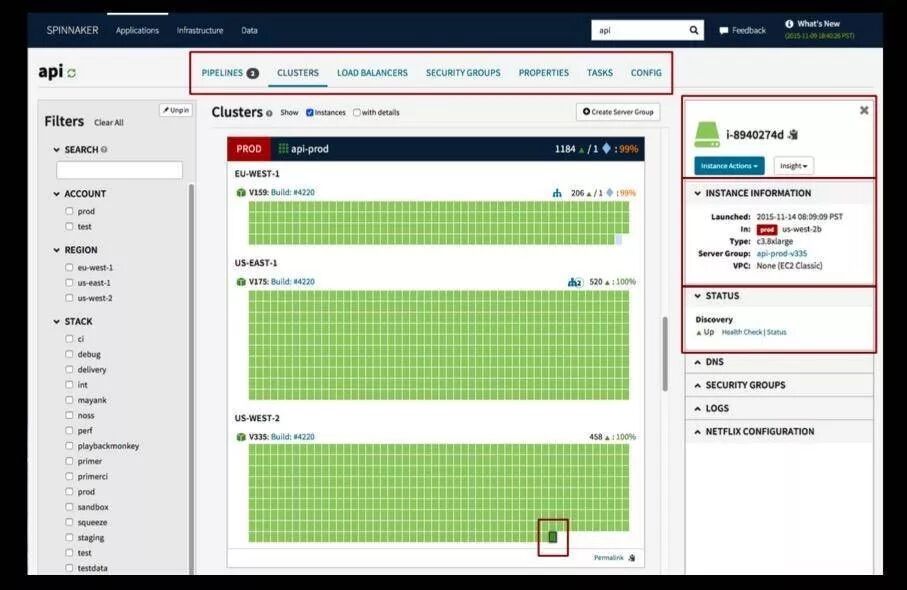The image size is (907, 590).
Task: Enable the with details checkbox
Action: point(357,113)
